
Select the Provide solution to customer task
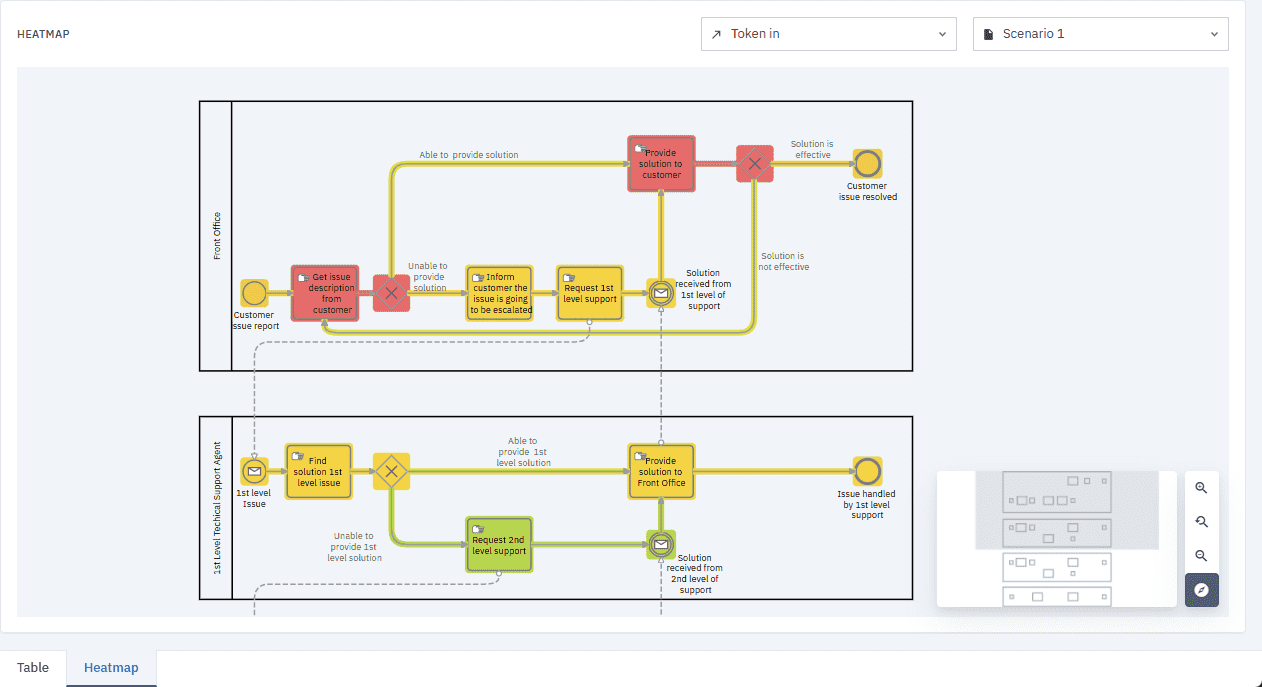pos(661,164)
